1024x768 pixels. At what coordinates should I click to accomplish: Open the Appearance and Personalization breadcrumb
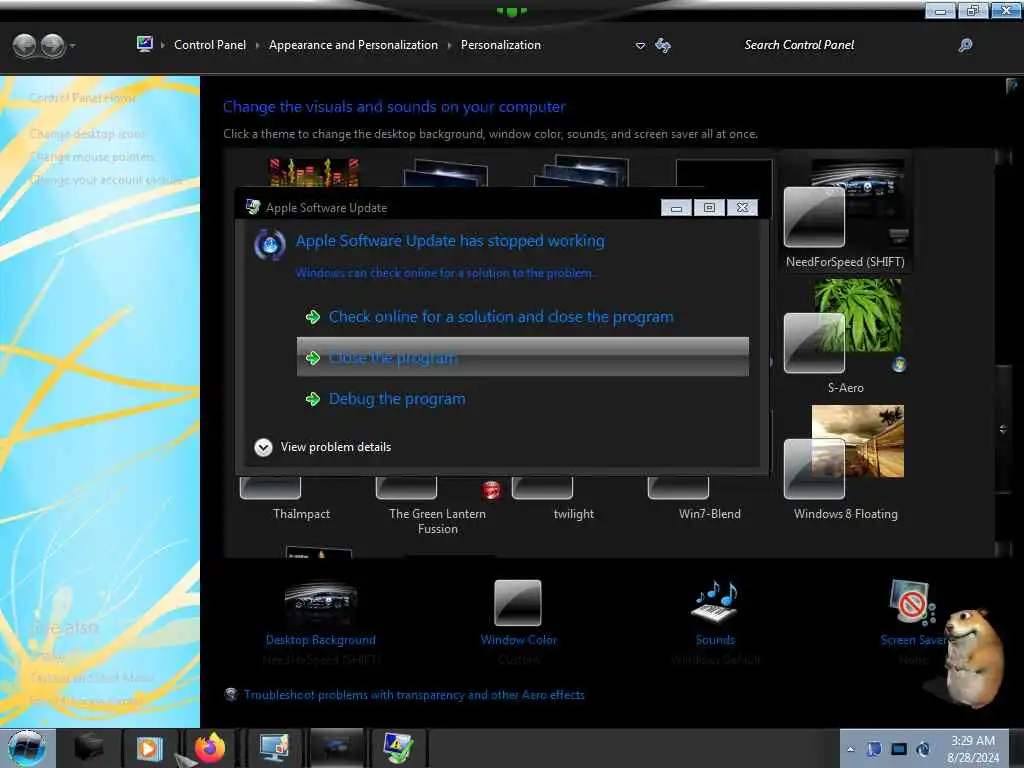coord(353,45)
